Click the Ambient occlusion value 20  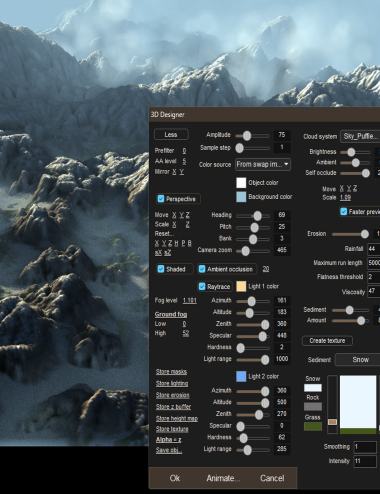click(x=266, y=269)
